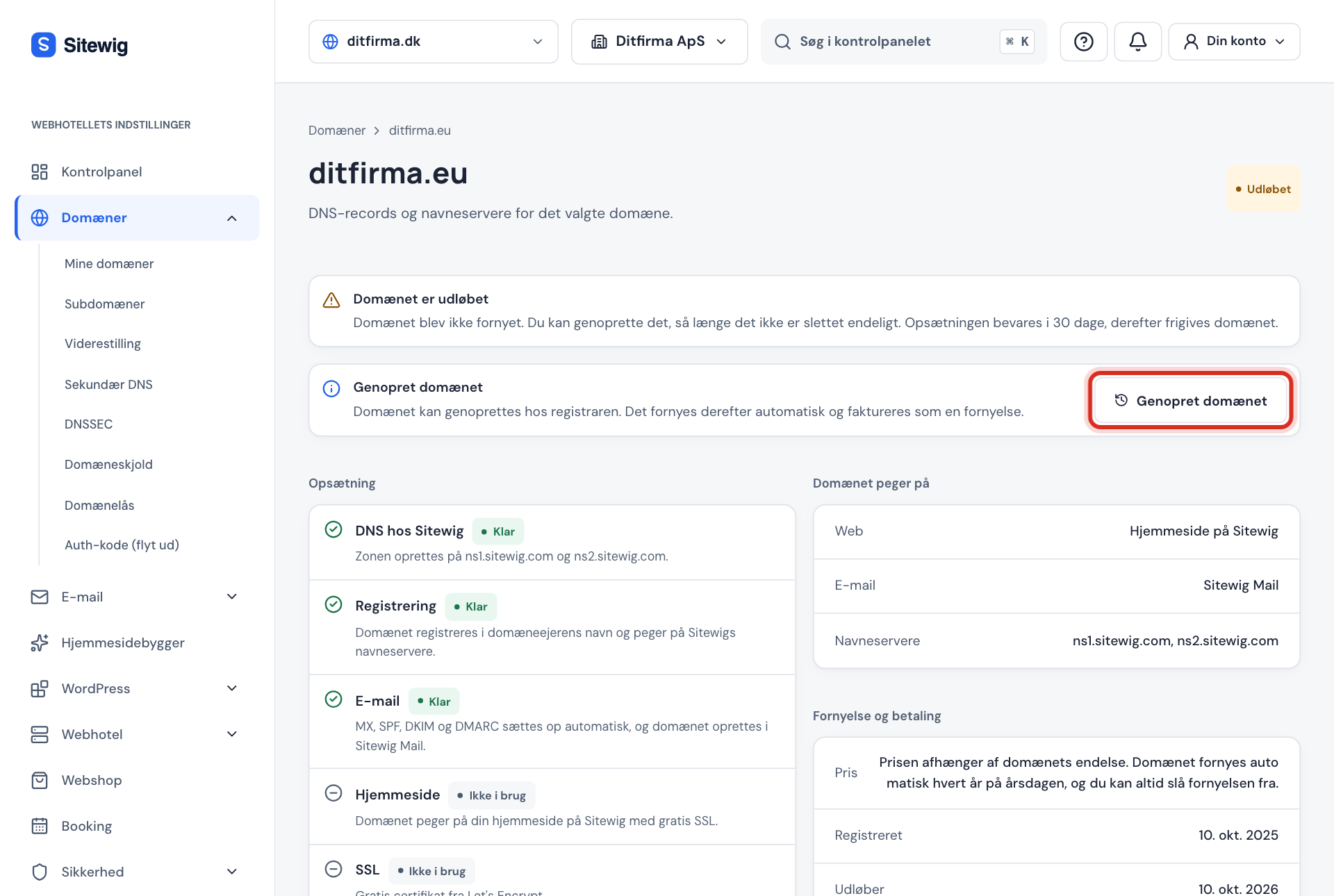Click the Sitewig logo

click(79, 45)
